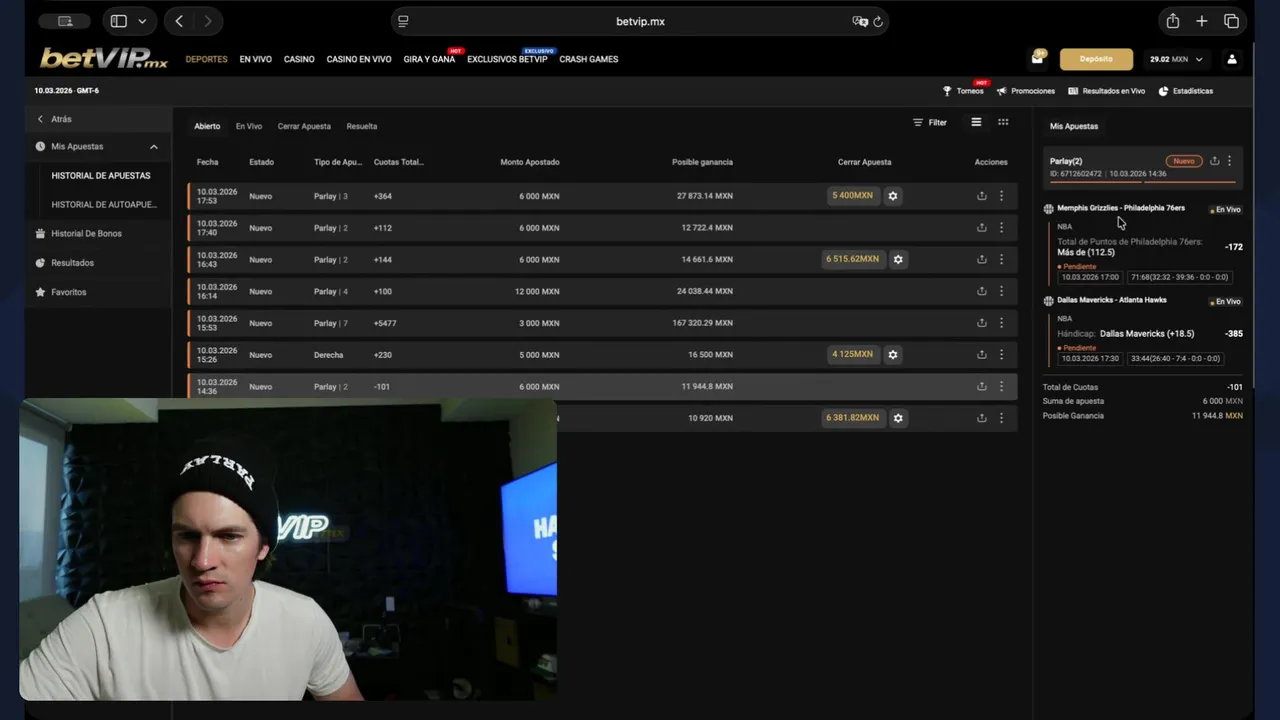1280x720 pixels.
Task: Open cashout settings gear for 6 515.62MXN bet
Action: pyautogui.click(x=898, y=259)
